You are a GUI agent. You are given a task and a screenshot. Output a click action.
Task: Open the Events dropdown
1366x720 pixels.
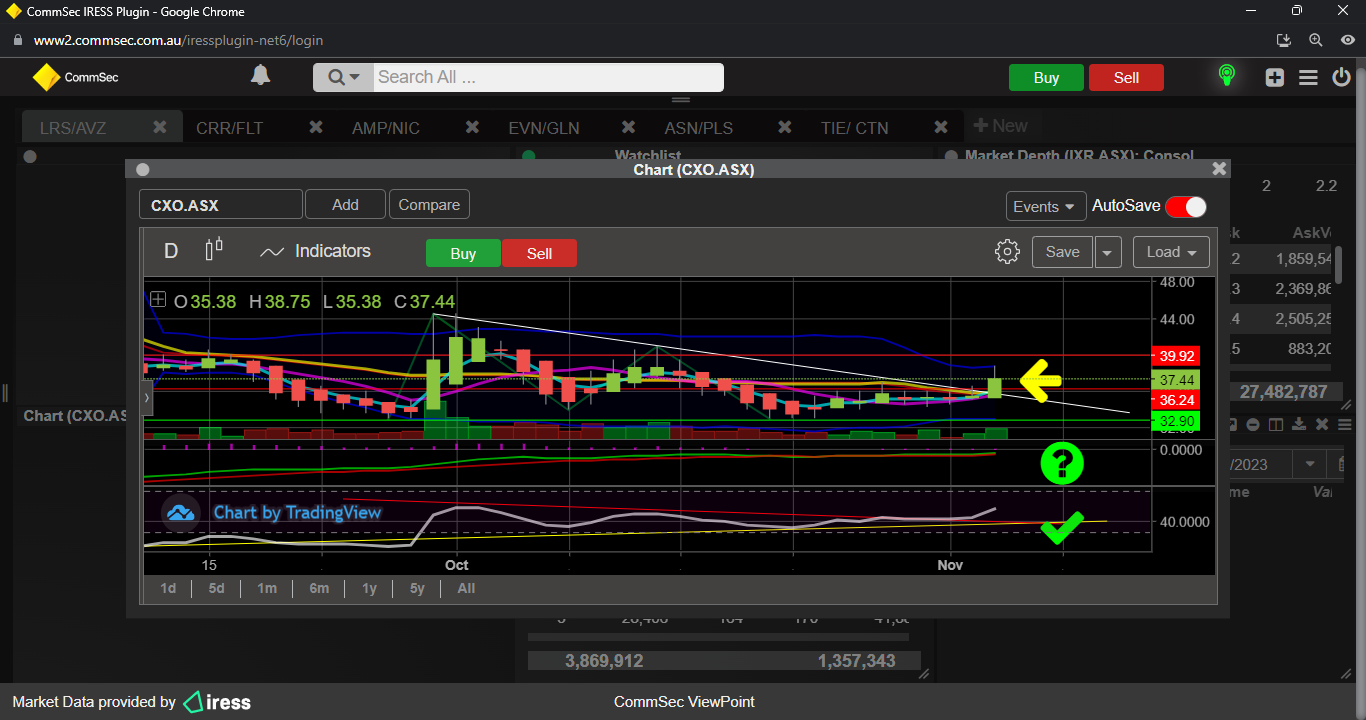1046,206
